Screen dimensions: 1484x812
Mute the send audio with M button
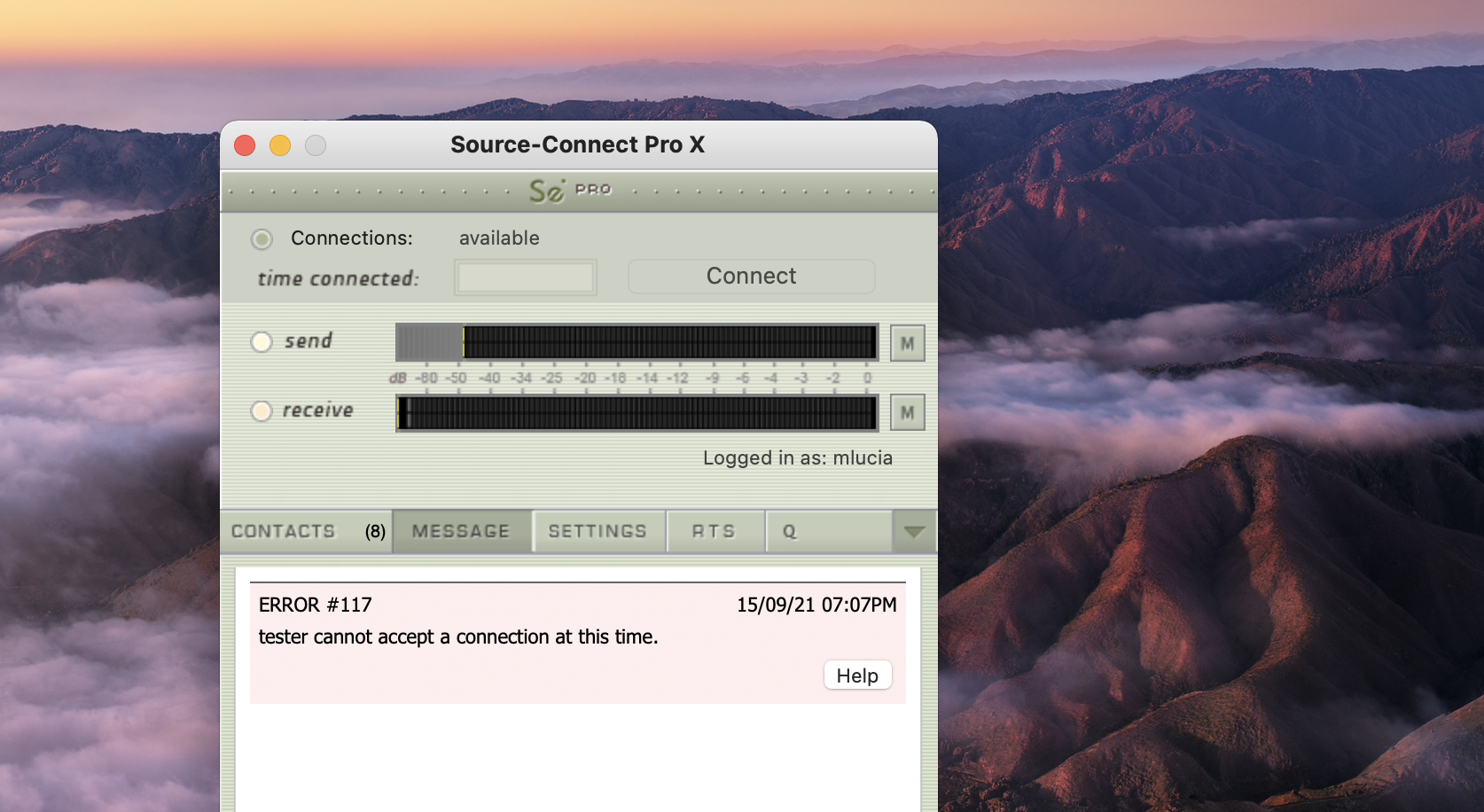point(907,343)
